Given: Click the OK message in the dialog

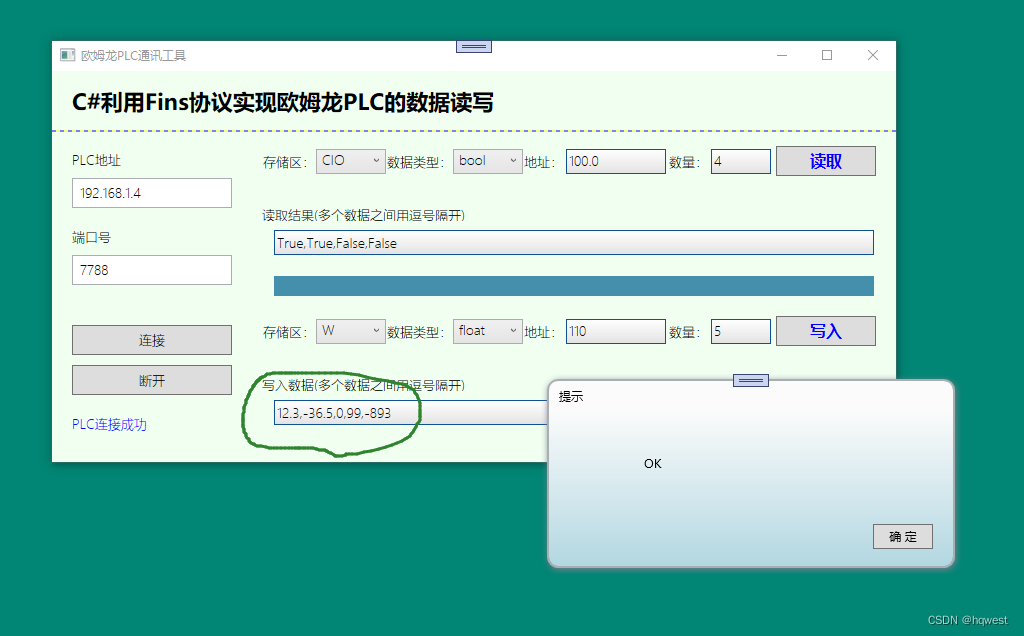Looking at the screenshot, I should click(652, 464).
